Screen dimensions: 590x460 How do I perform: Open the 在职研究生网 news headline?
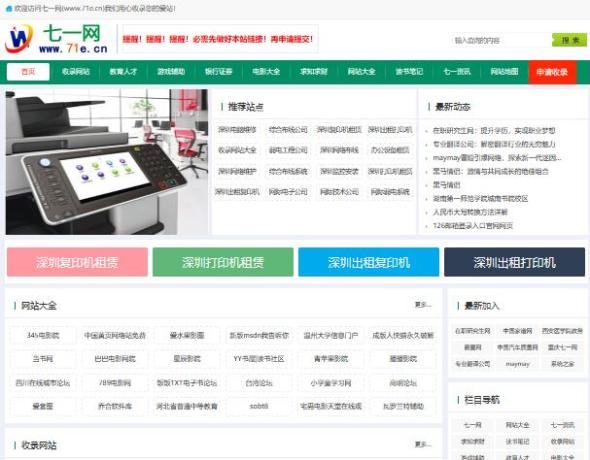pyautogui.click(x=494, y=131)
